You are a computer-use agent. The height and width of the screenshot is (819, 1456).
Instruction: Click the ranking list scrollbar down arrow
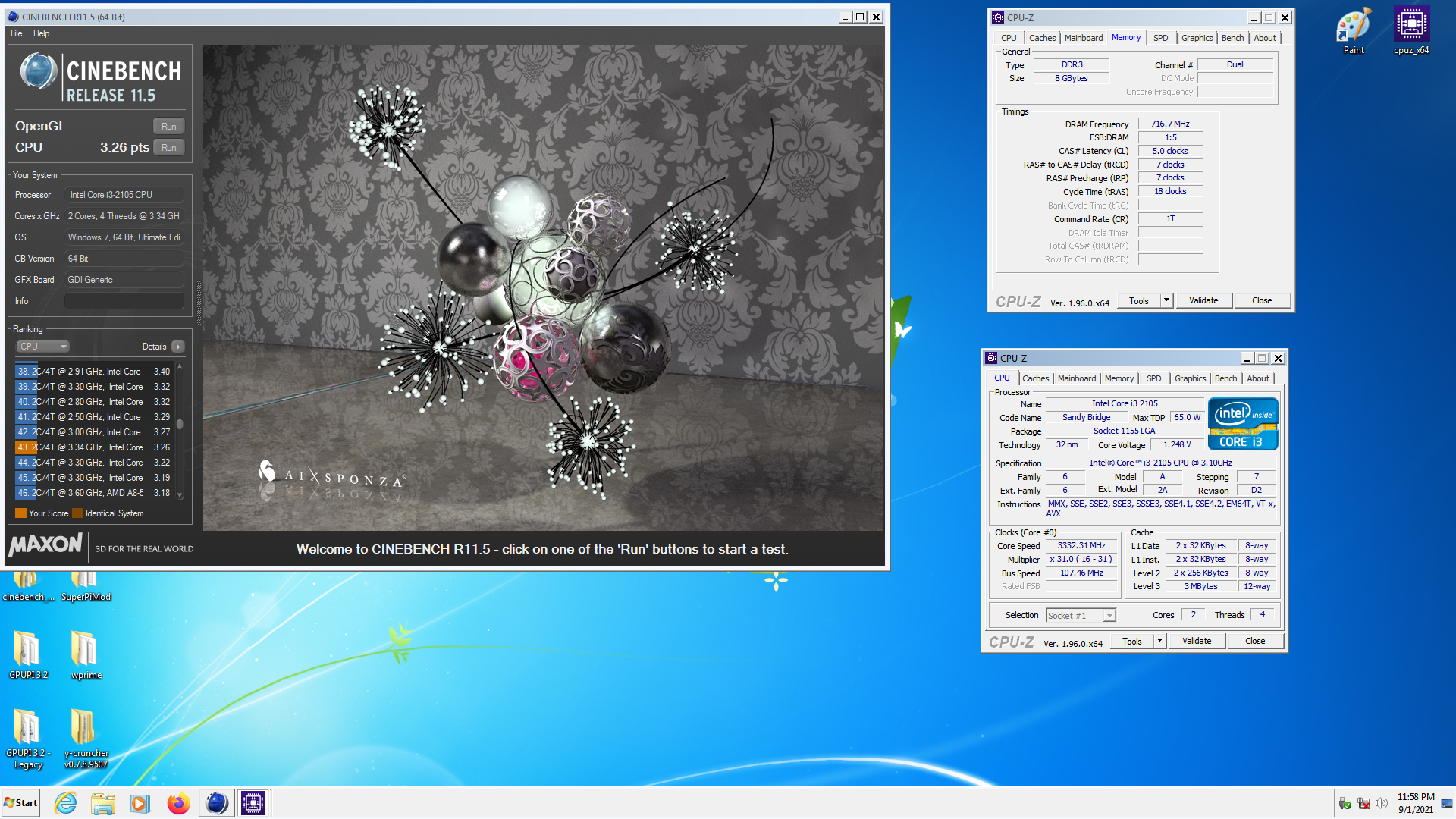180,495
